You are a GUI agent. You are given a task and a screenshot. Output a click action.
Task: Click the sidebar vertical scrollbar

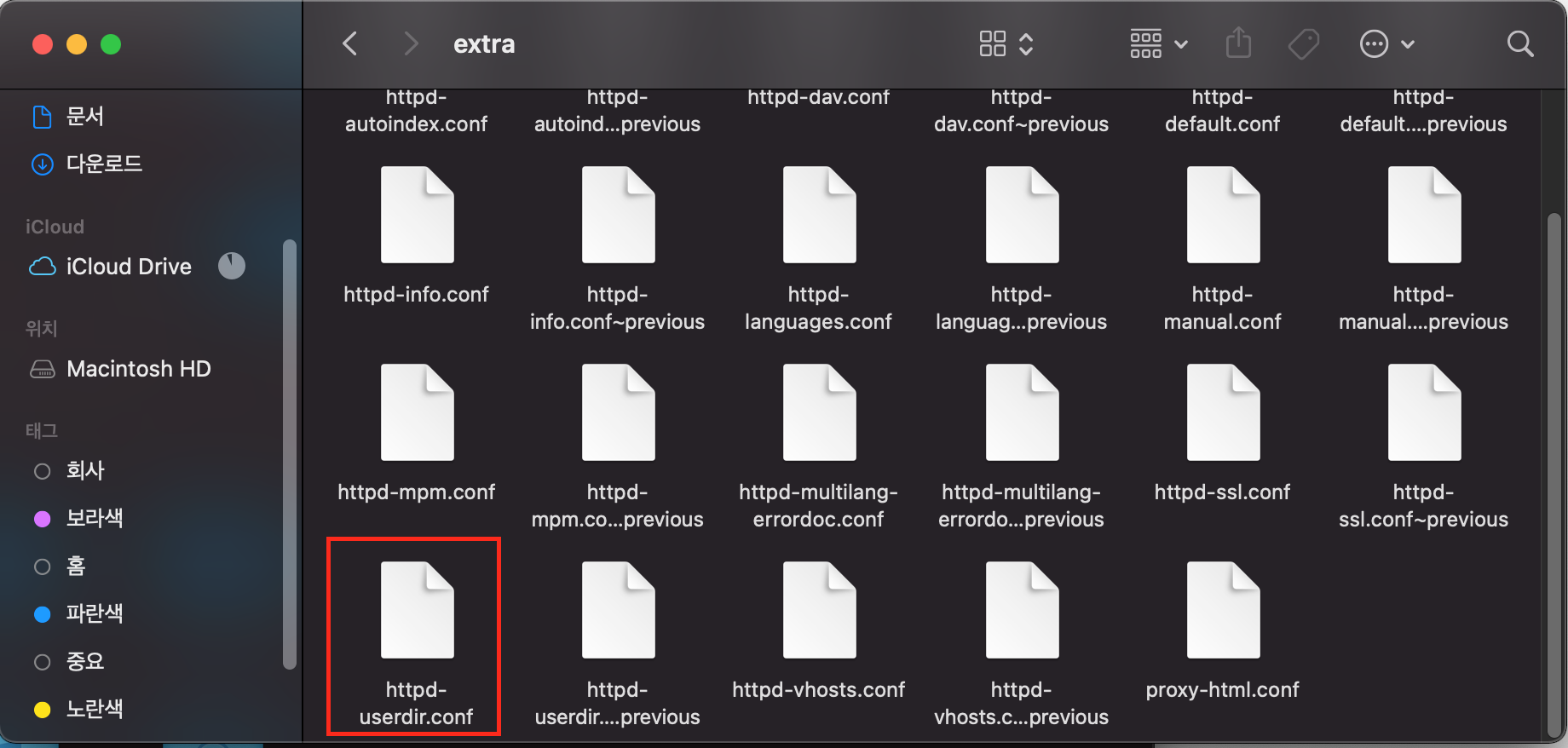pos(290,454)
